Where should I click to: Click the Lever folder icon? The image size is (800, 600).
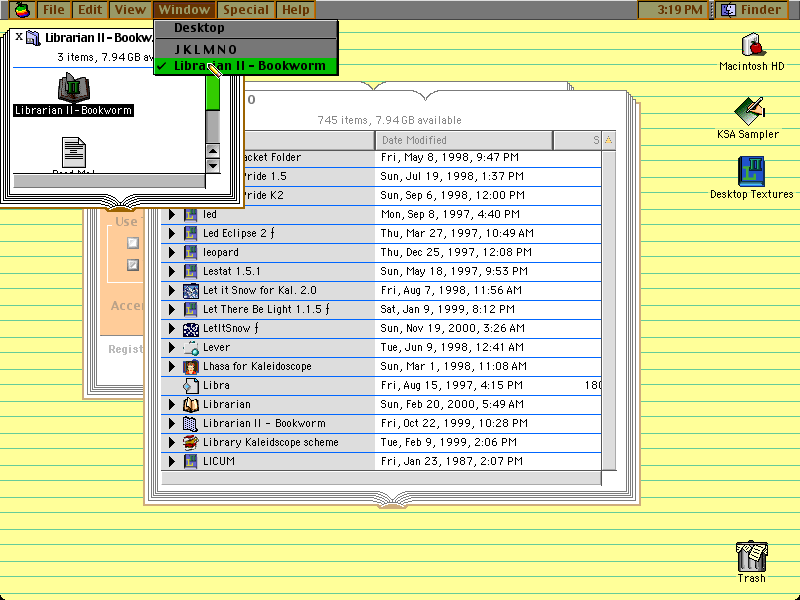click(190, 347)
